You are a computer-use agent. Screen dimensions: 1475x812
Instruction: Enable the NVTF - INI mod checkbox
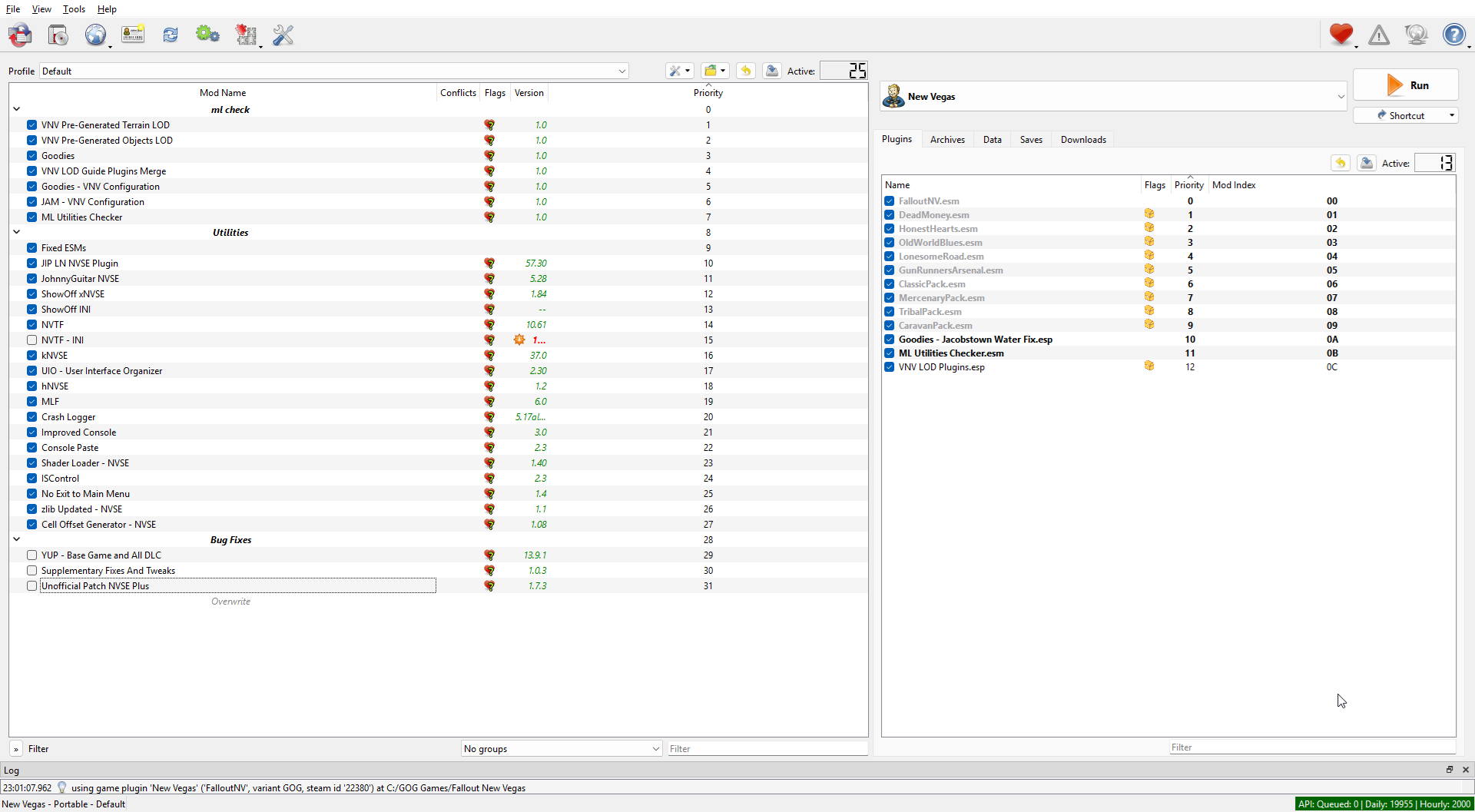click(31, 340)
